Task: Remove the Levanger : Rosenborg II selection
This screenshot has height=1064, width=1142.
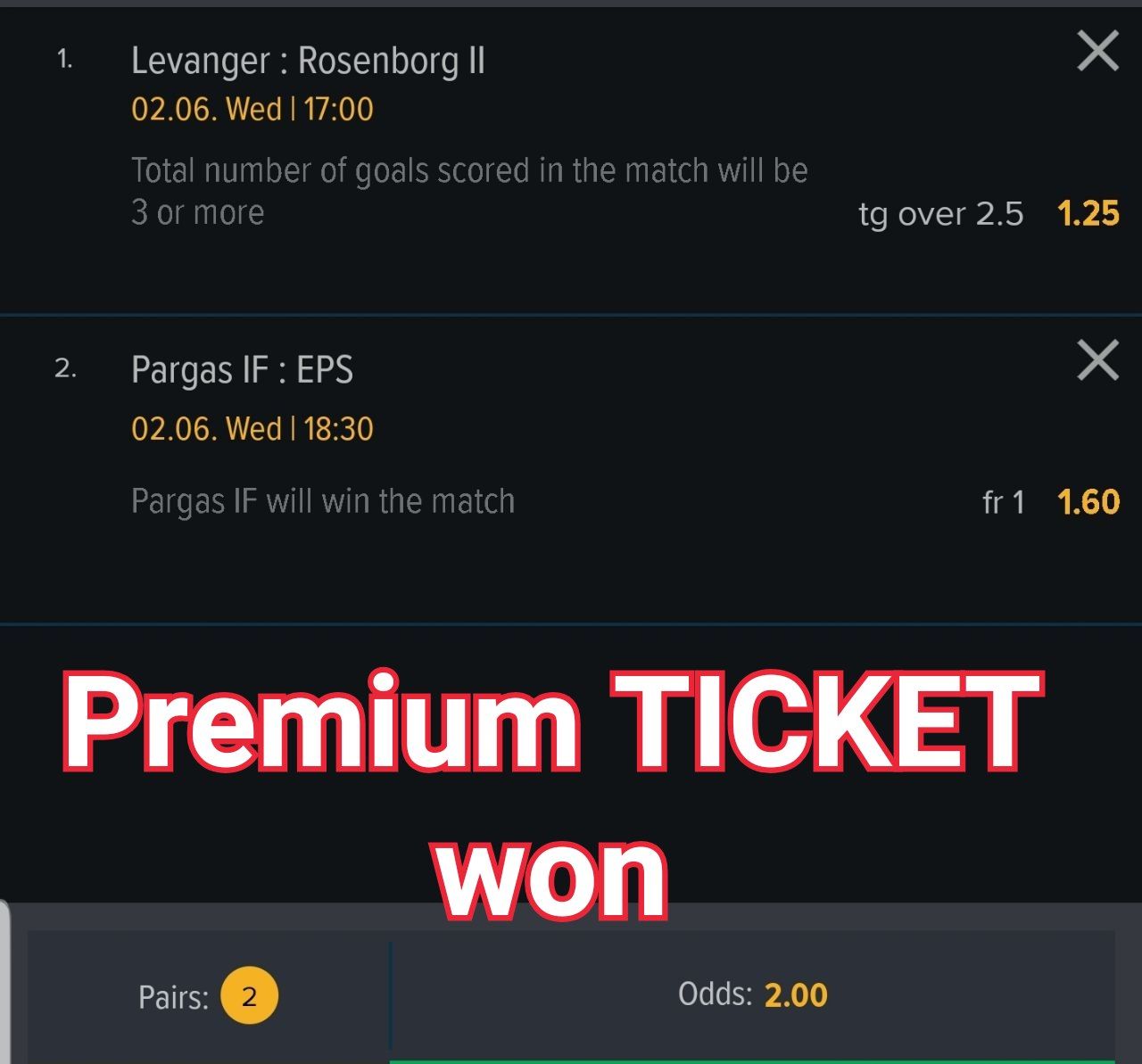Action: pyautogui.click(x=1097, y=51)
